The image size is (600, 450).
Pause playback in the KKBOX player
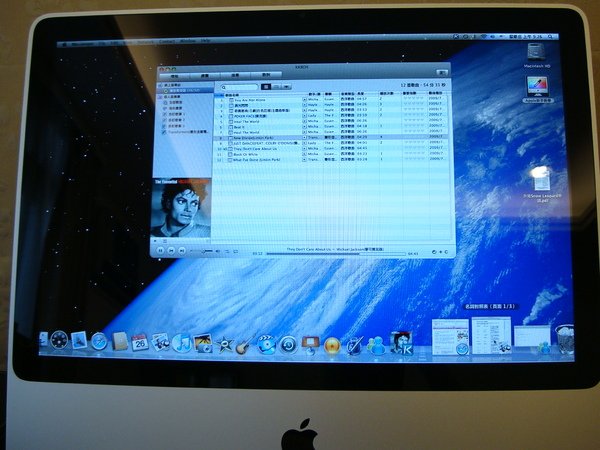click(x=161, y=250)
